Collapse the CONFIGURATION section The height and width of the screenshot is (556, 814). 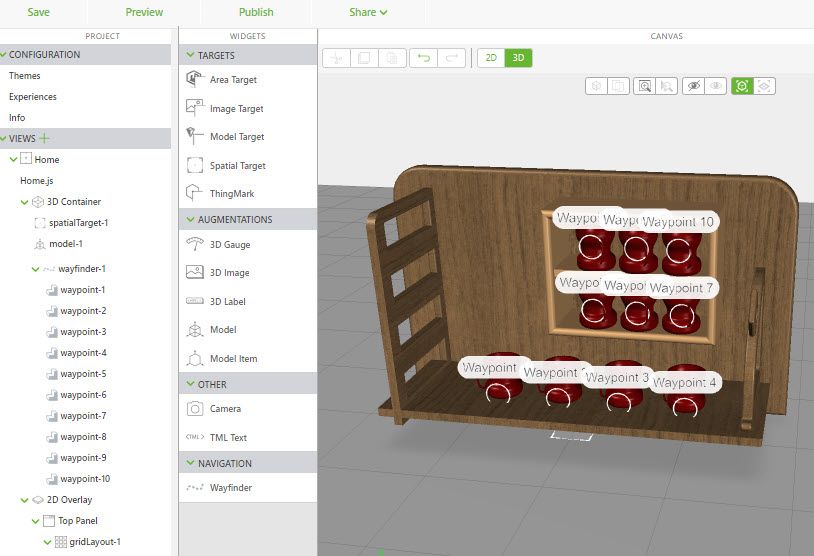click(4, 55)
